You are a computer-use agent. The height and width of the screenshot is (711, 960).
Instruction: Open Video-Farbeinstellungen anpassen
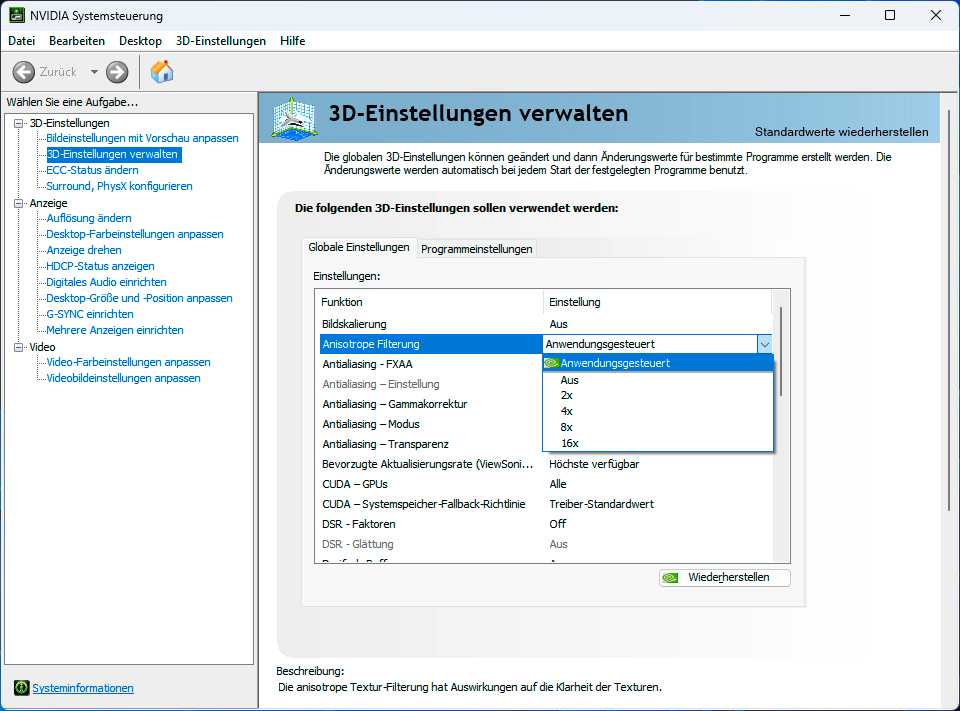pos(129,362)
